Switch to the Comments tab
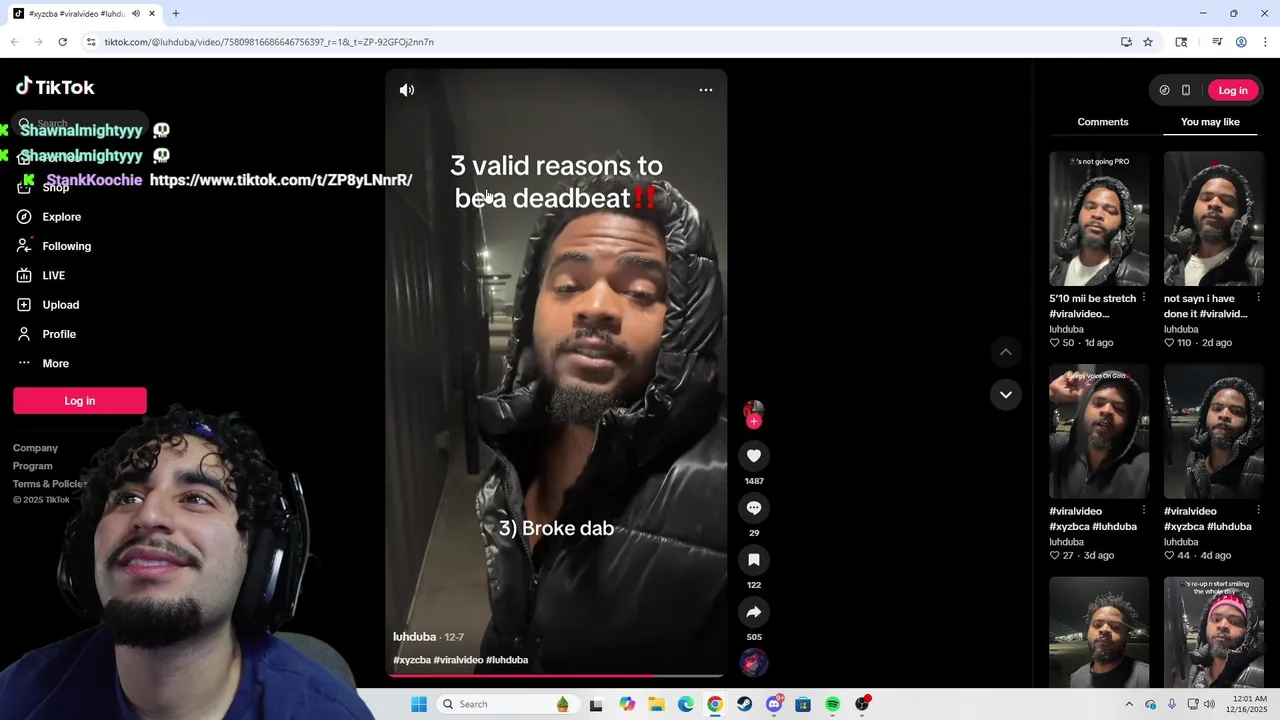 [x=1103, y=122]
